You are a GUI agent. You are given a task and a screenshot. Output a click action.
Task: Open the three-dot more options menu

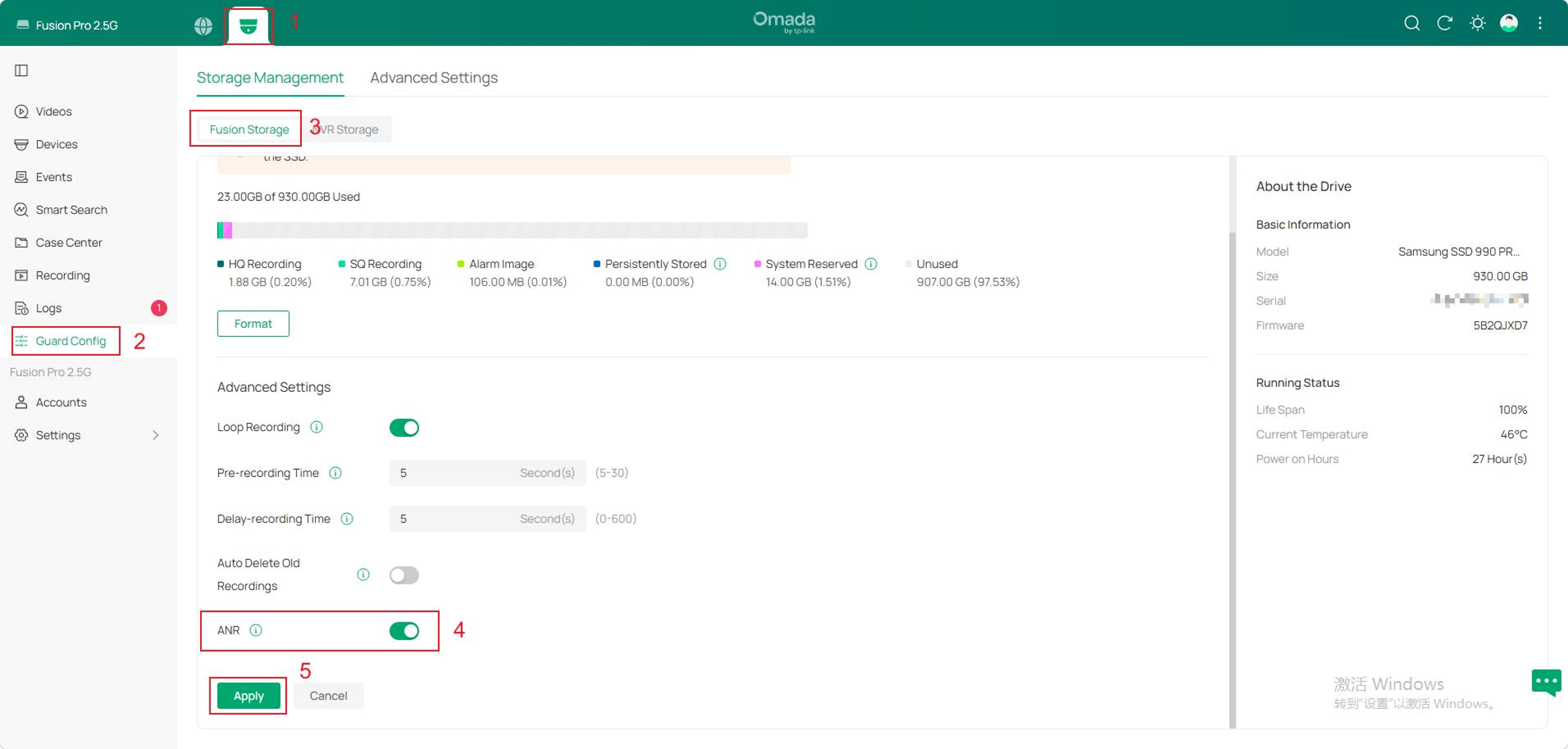pyautogui.click(x=1540, y=23)
